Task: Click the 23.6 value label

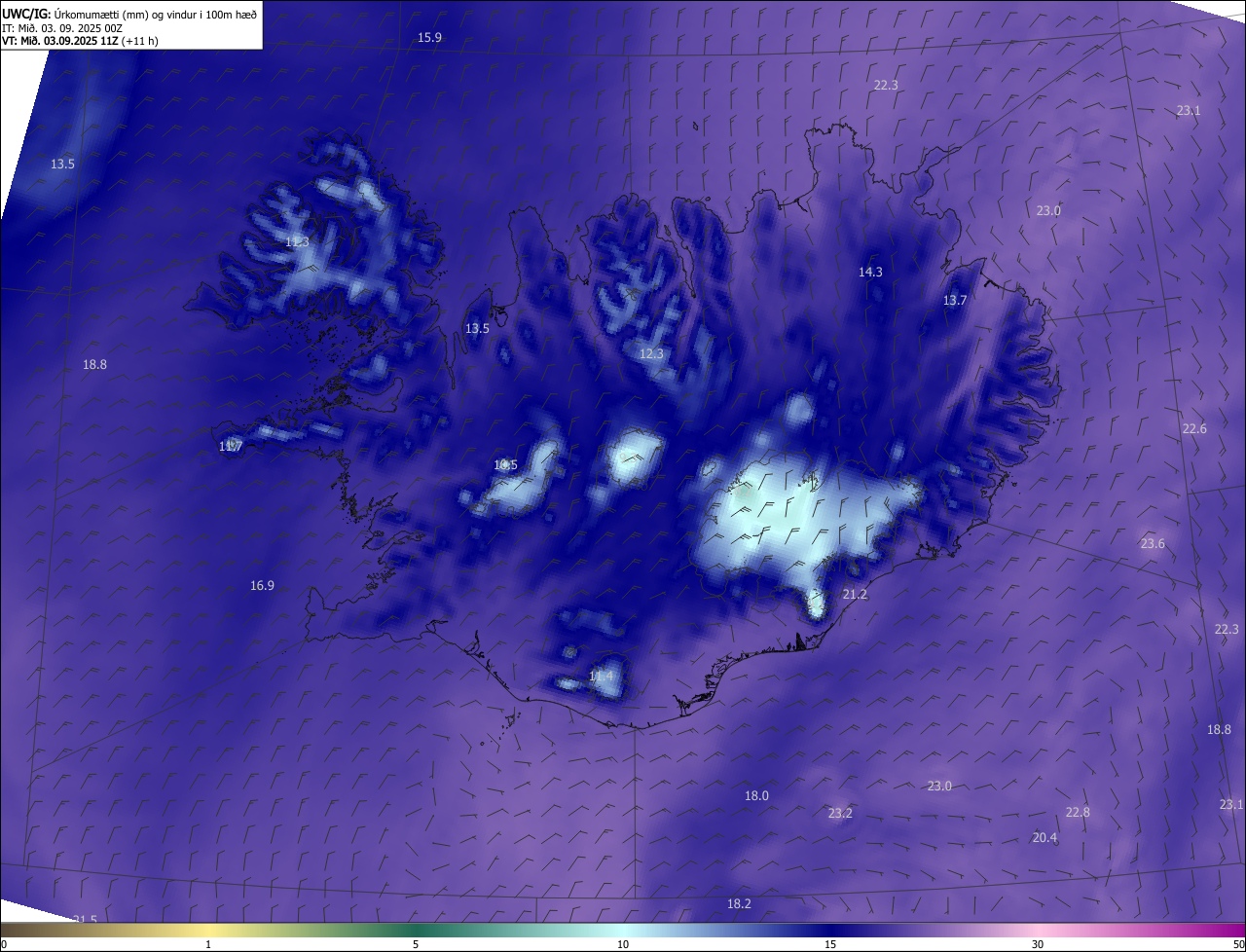Action: tap(1153, 543)
